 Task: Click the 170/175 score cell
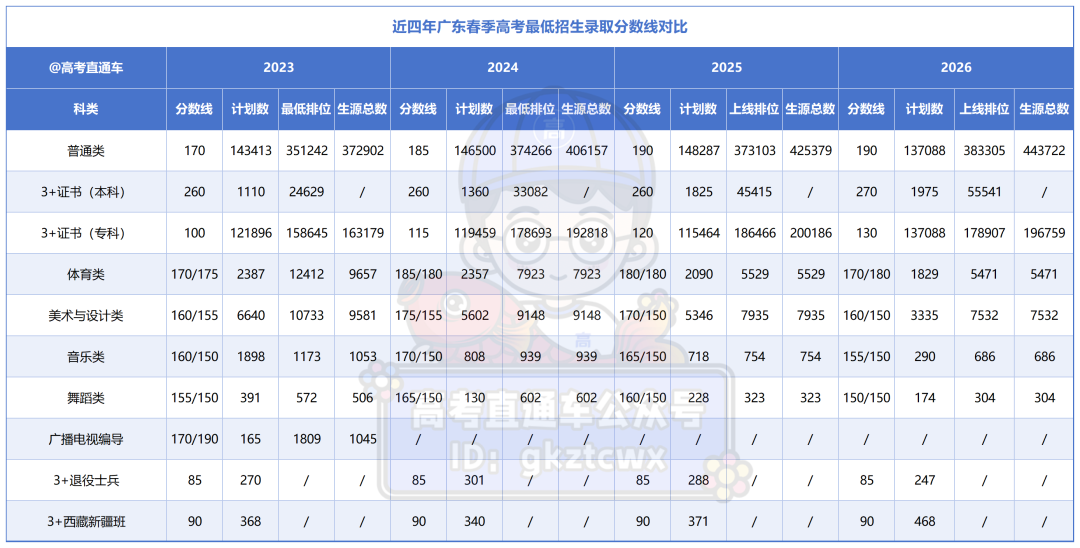[x=194, y=275]
